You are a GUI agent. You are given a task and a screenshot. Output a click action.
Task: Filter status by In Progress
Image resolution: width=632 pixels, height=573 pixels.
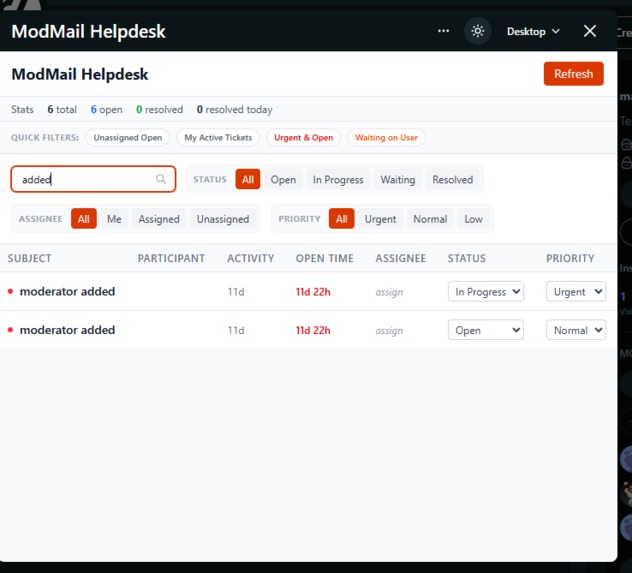(338, 179)
